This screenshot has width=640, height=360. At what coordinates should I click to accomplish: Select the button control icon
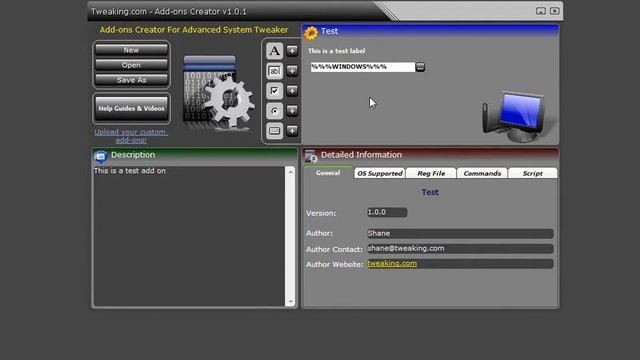(x=274, y=131)
